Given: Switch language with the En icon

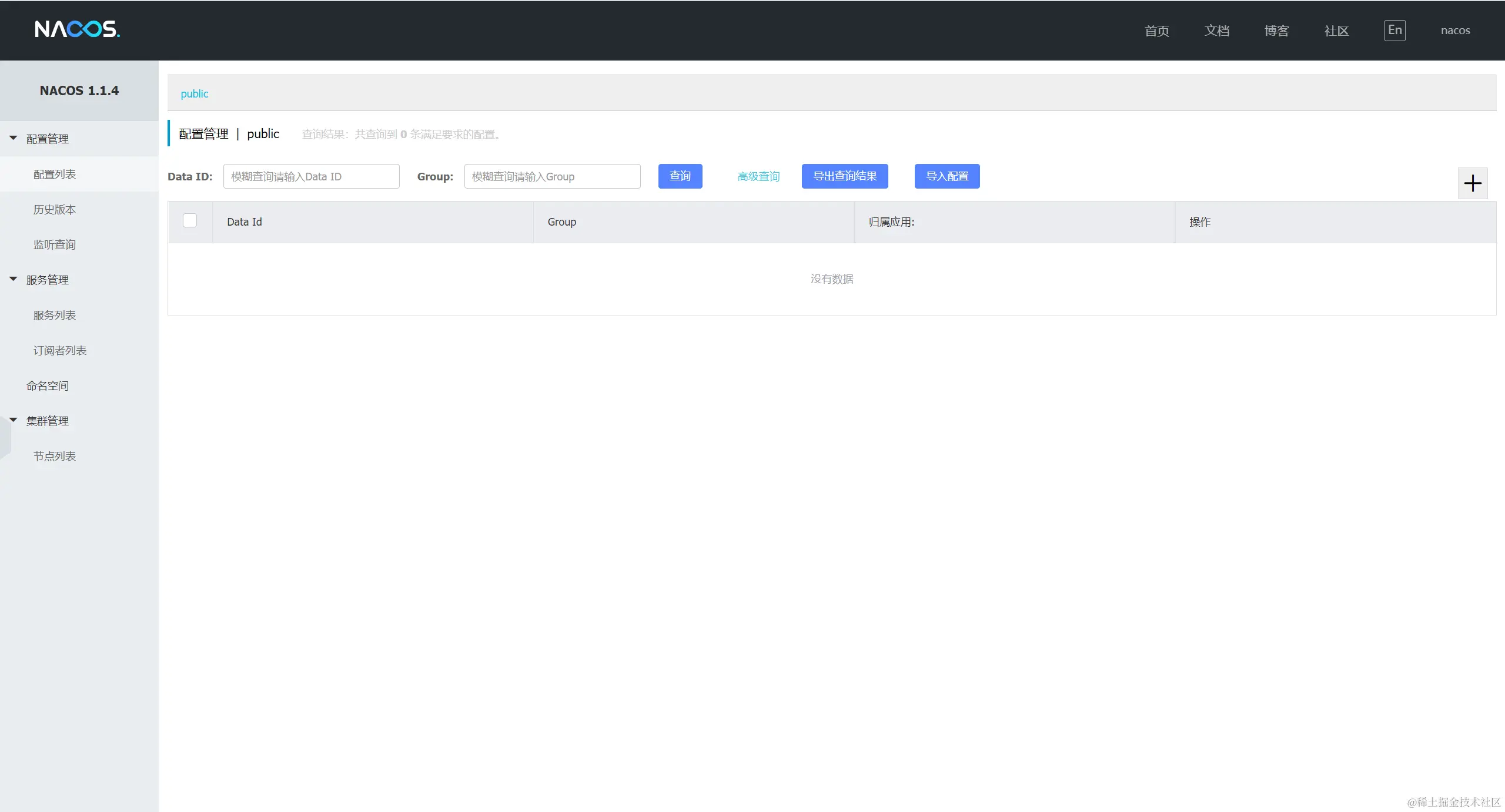Looking at the screenshot, I should coord(1394,31).
